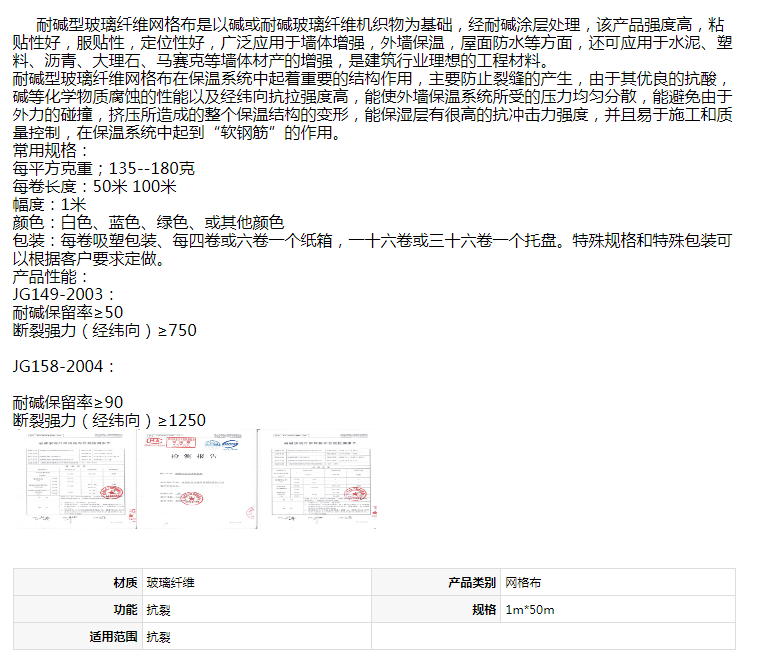This screenshot has height=658, width=757.
Task: Open the middle 检测报告 cover image
Action: pyautogui.click(x=197, y=479)
